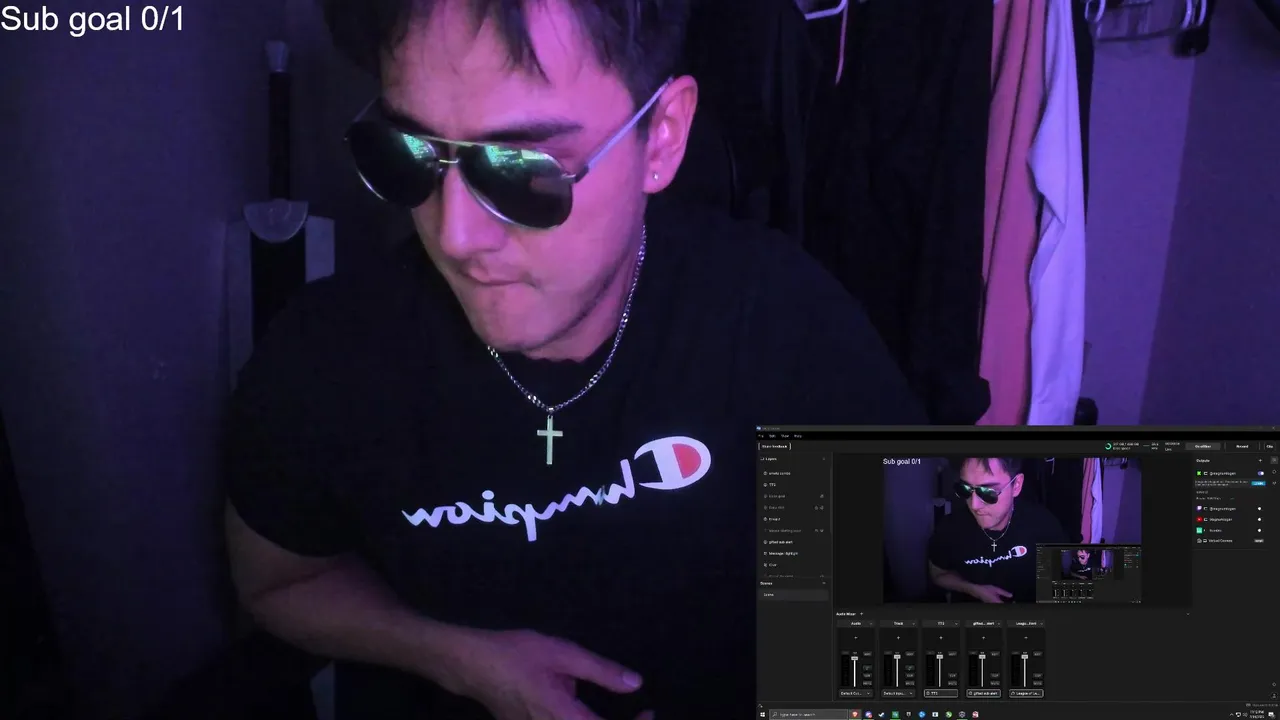
Task: Click the TTS channel volume fader
Action: [x=940, y=656]
